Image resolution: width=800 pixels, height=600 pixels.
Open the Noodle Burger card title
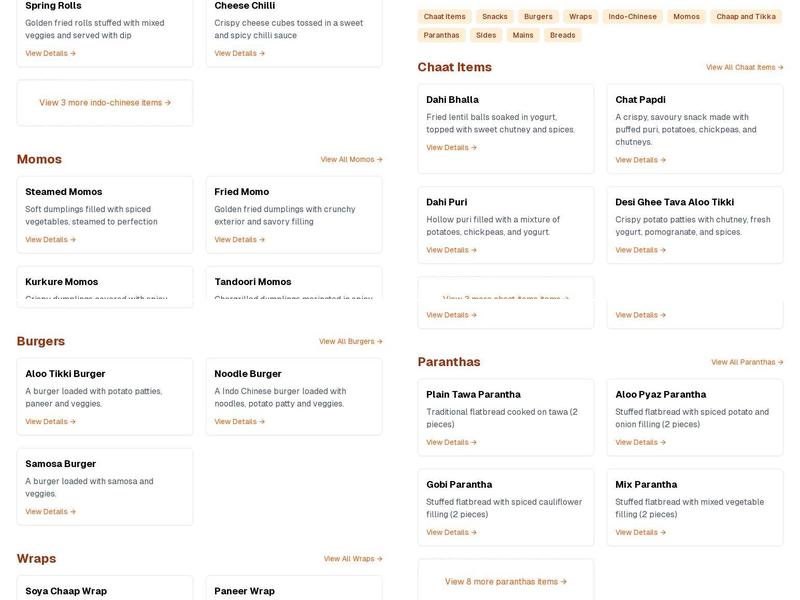point(248,374)
